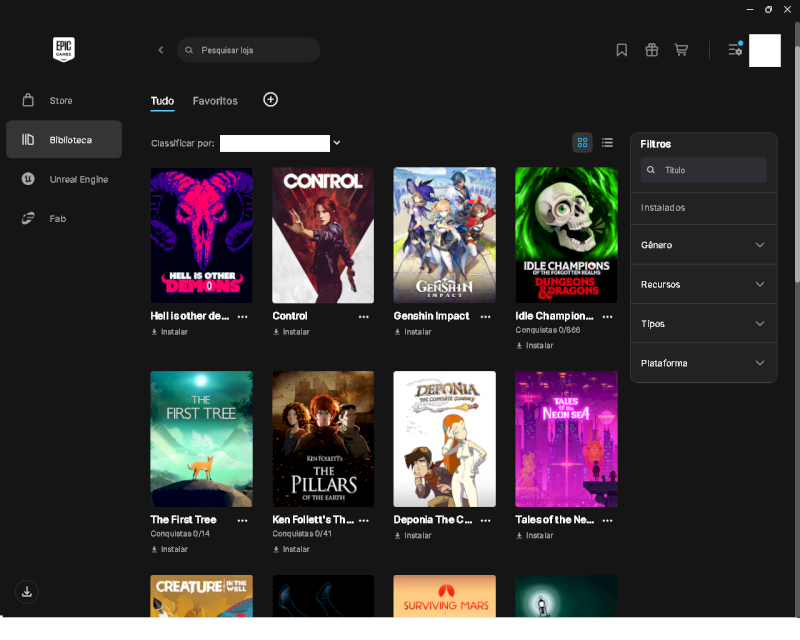Open the settings and notifications icon
This screenshot has width=800, height=640.
[735, 49]
